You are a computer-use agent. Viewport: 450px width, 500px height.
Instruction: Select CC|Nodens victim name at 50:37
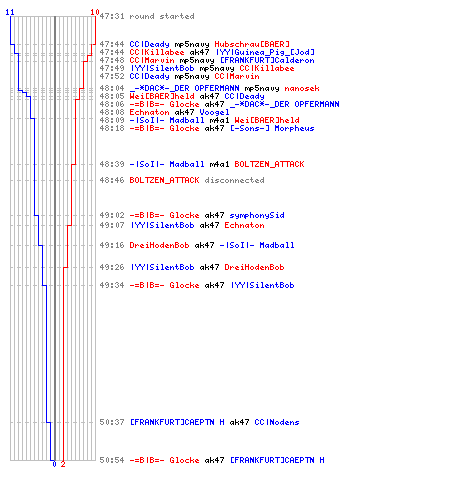[x=277, y=422]
